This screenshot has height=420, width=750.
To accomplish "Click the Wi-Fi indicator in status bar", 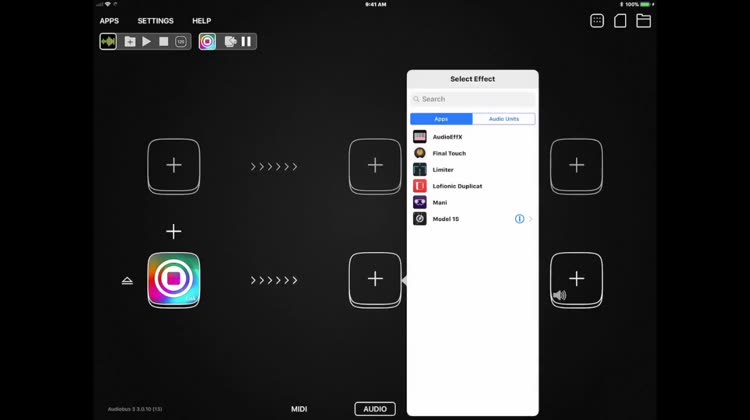I will point(108,4).
